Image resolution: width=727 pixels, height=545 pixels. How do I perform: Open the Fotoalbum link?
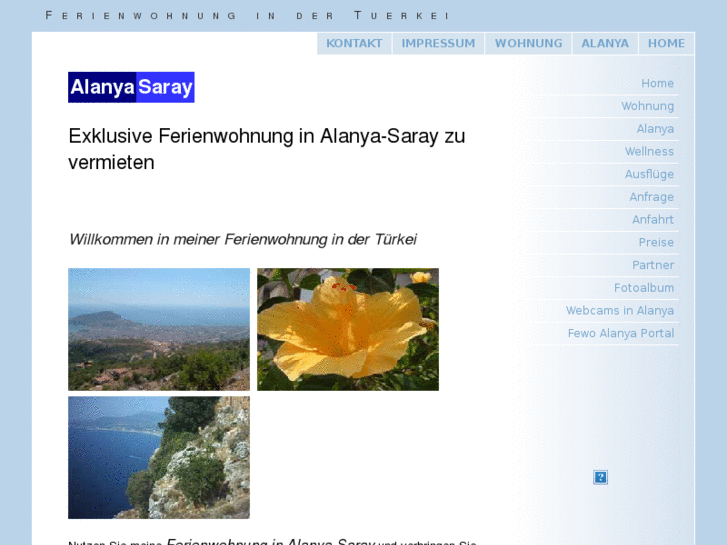[x=644, y=288]
